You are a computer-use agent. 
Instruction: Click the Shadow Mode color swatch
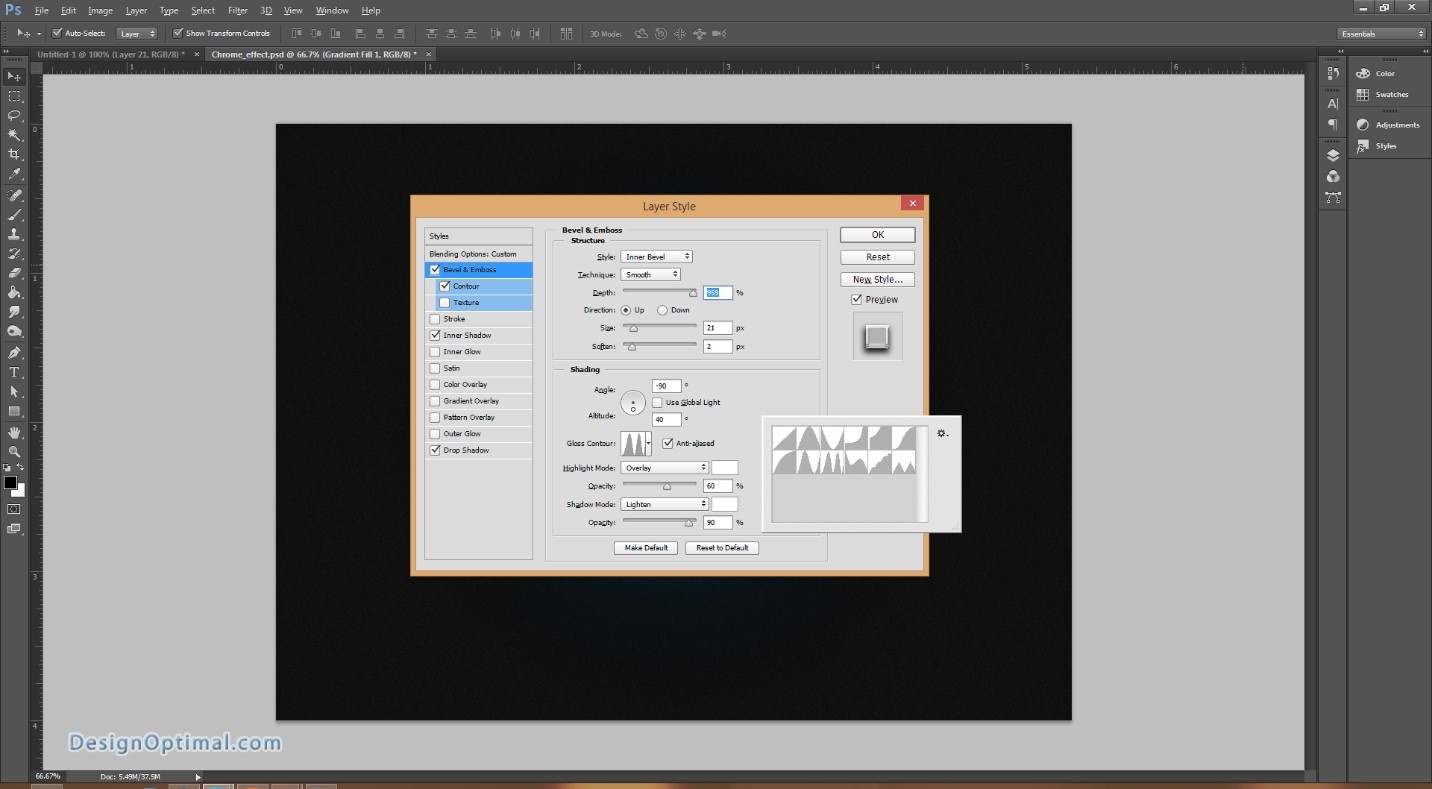pyautogui.click(x=724, y=504)
